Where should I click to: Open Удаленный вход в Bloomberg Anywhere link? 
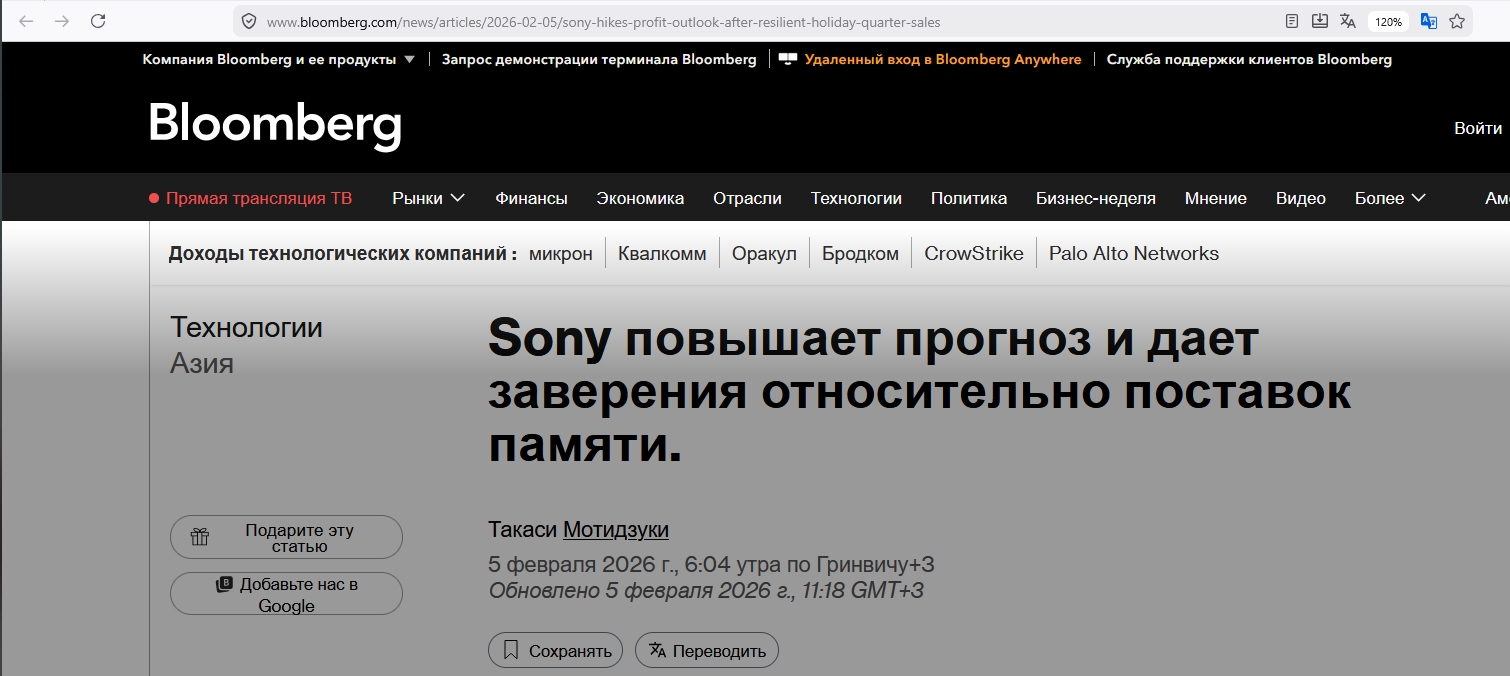943,59
